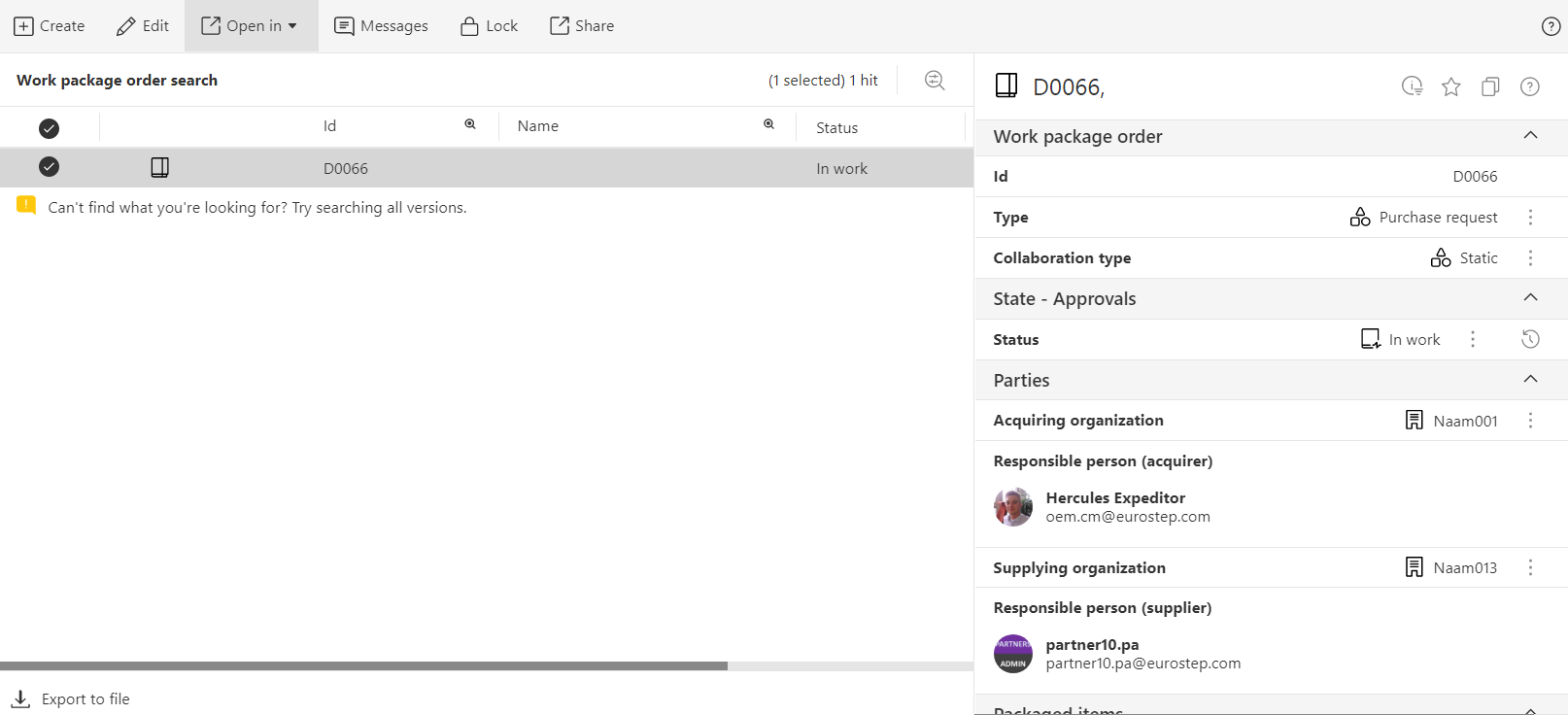Open the help icon in top toolbar
The width and height of the screenshot is (1568, 715).
(x=1551, y=26)
